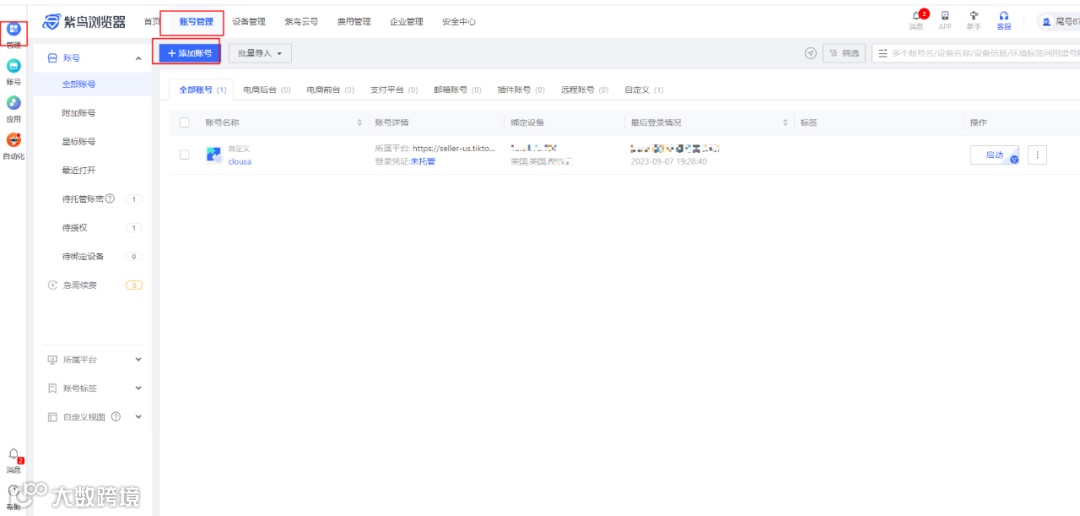This screenshot has height=516, width=1080.
Task: Collapse the 账号 sidebar section
Action: click(x=138, y=59)
